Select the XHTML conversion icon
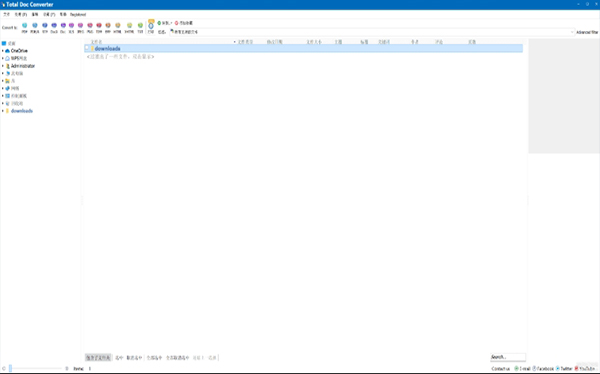 click(x=129, y=28)
